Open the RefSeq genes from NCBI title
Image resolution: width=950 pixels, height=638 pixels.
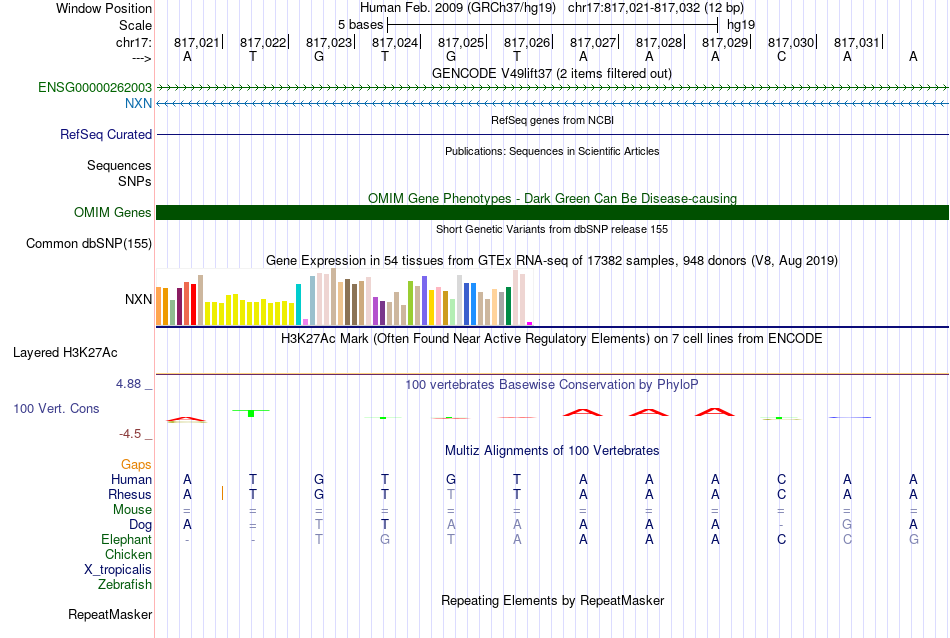click(x=552, y=120)
